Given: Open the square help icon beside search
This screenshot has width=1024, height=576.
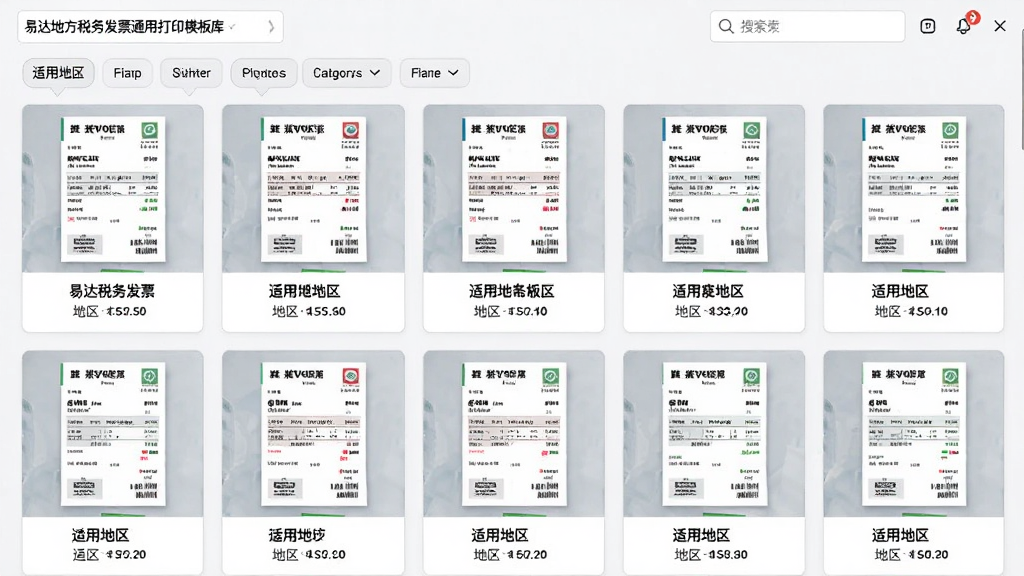Looking at the screenshot, I should pos(927,26).
